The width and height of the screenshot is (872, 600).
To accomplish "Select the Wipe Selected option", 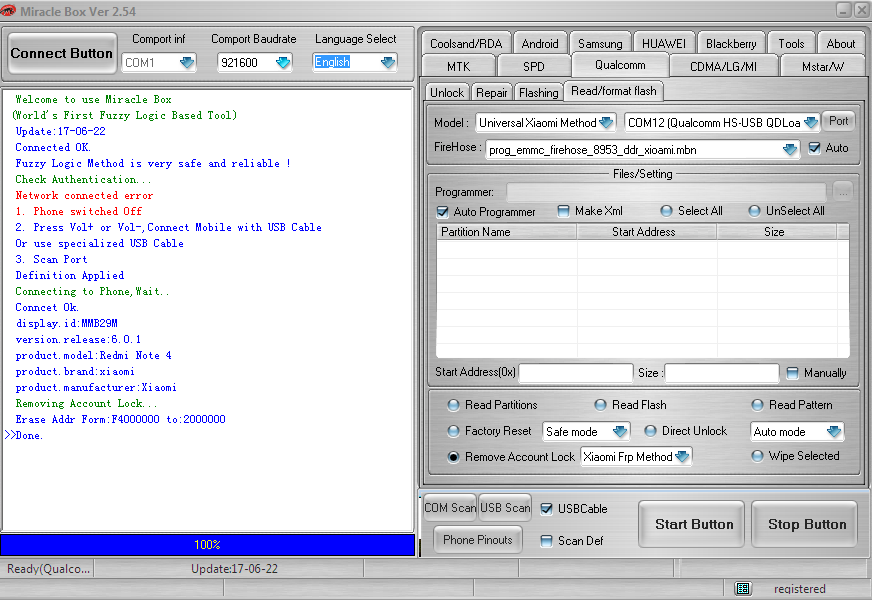I will [x=757, y=457].
